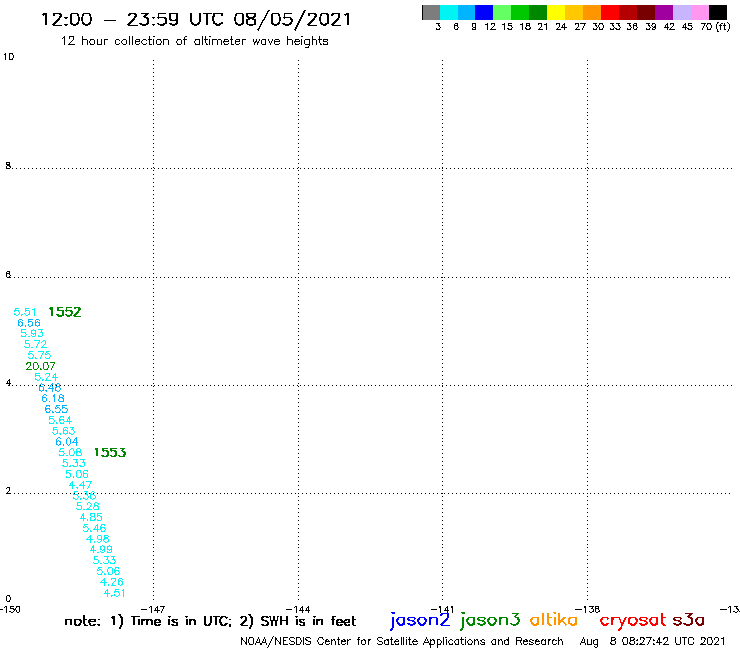Click the 5.75 wave height value
Screen dimensions: 740x650
pyautogui.click(x=39, y=355)
